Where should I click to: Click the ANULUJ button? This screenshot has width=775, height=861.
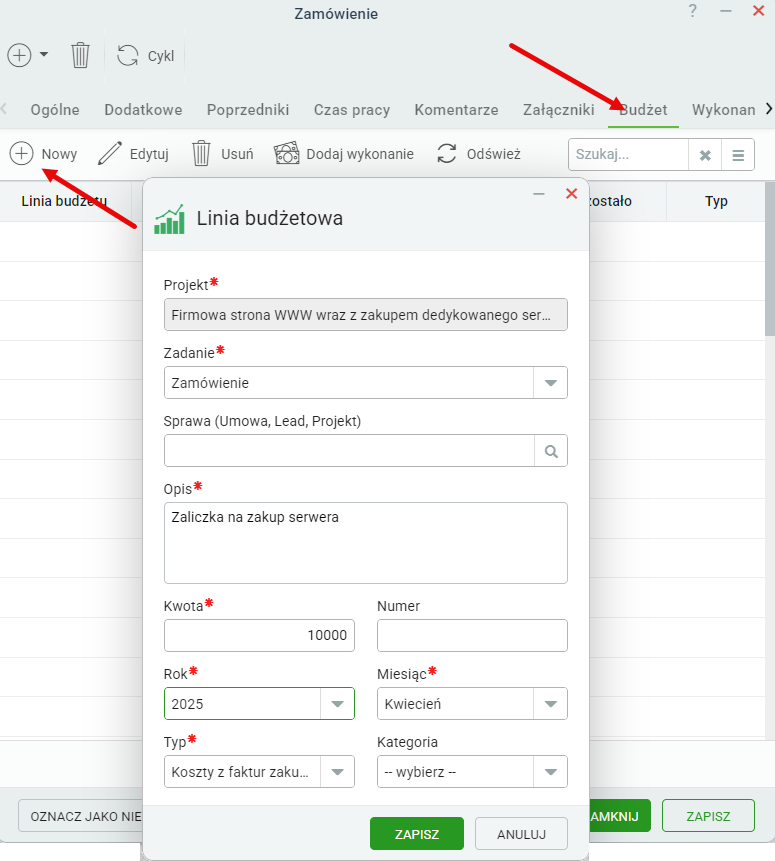pos(521,834)
